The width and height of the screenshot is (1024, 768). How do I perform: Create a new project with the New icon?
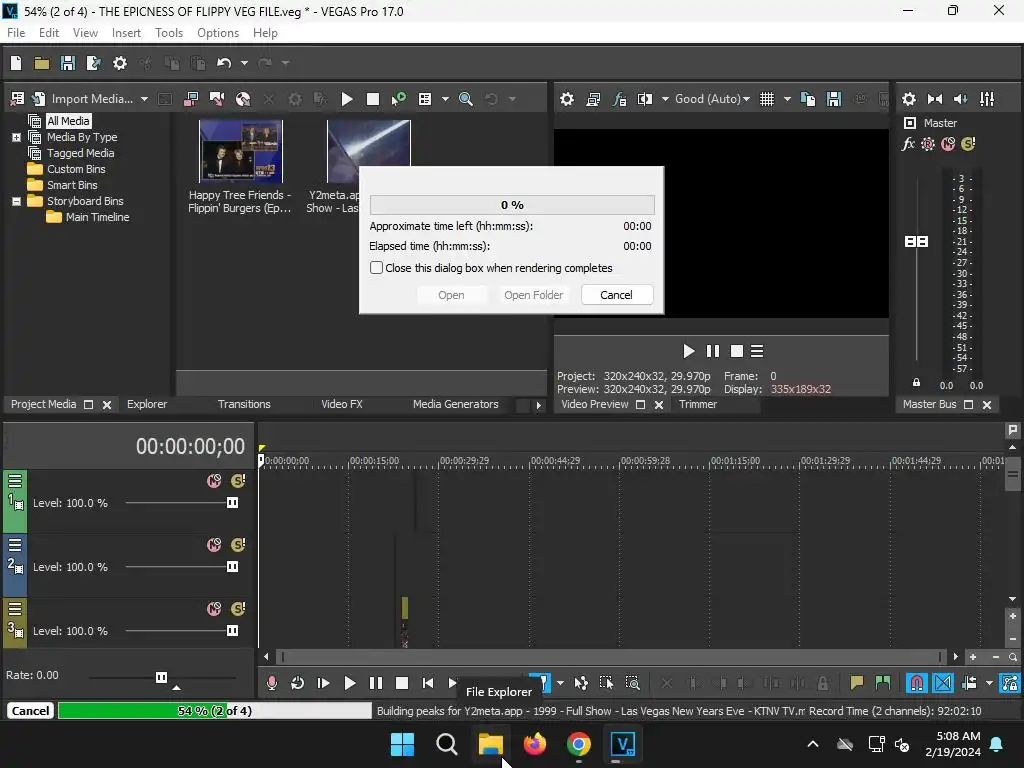(x=16, y=63)
